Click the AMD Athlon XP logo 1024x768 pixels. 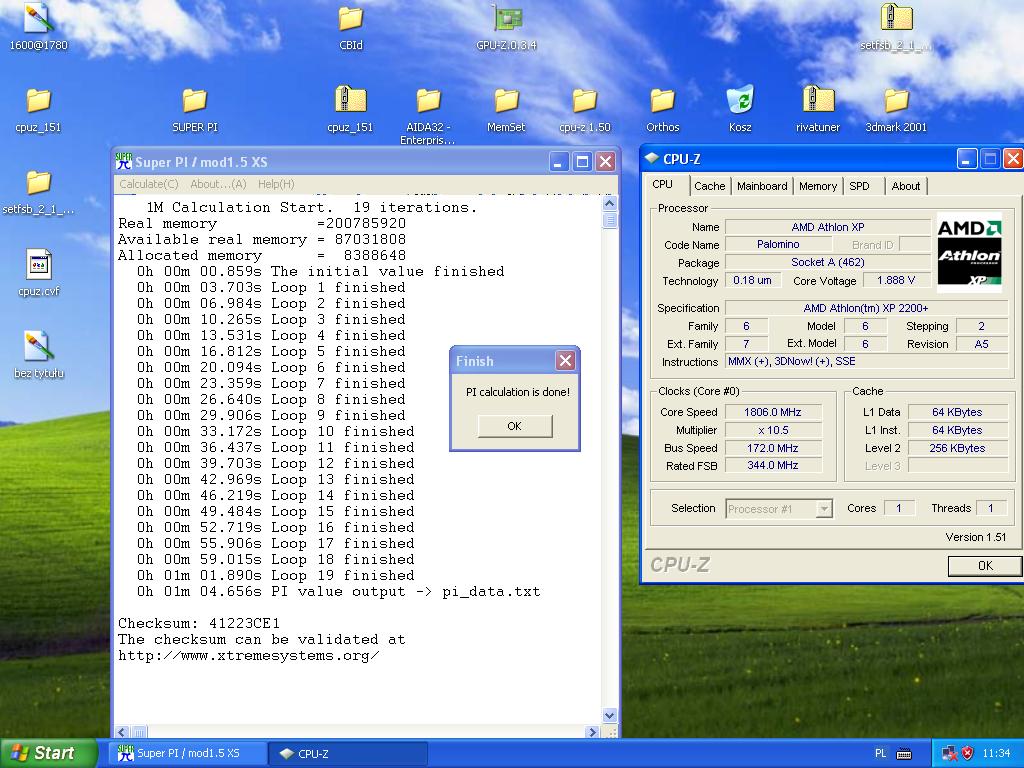(x=969, y=251)
